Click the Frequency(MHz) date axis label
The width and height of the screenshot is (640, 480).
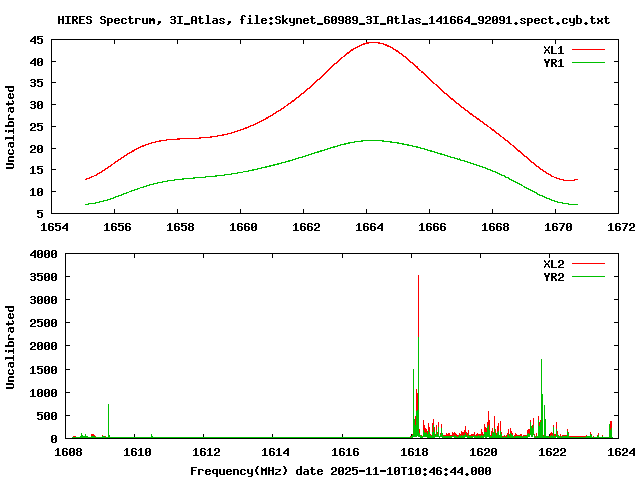pyautogui.click(x=340, y=471)
